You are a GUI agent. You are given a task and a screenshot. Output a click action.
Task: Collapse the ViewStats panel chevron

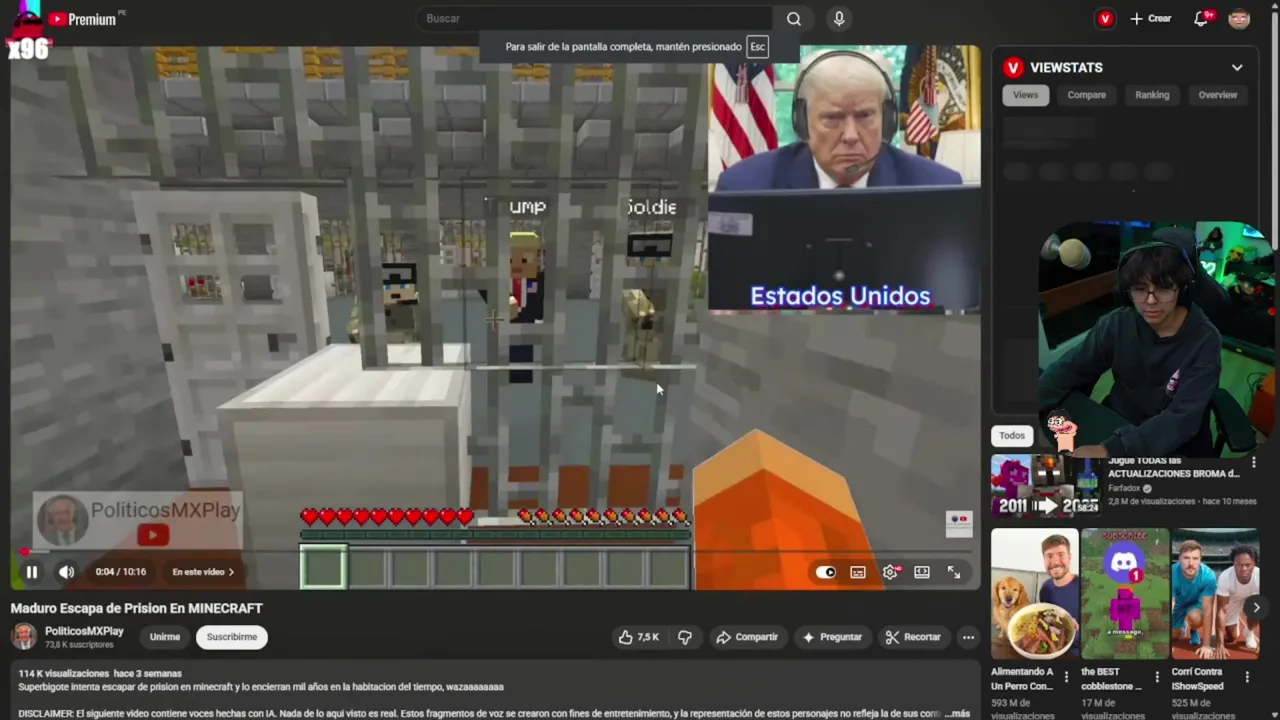[x=1237, y=68]
